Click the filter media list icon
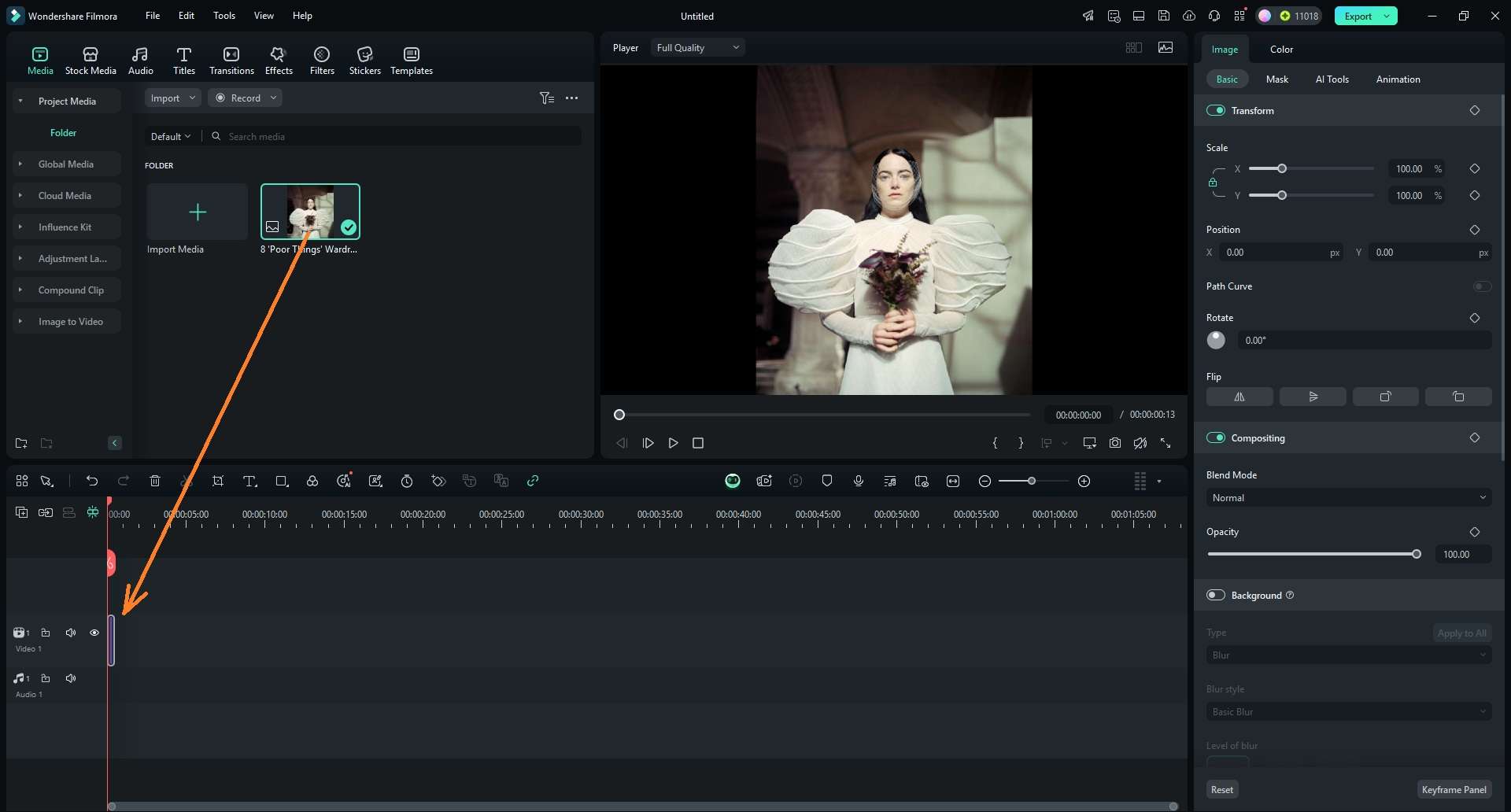The height and width of the screenshot is (812, 1511). click(x=547, y=98)
